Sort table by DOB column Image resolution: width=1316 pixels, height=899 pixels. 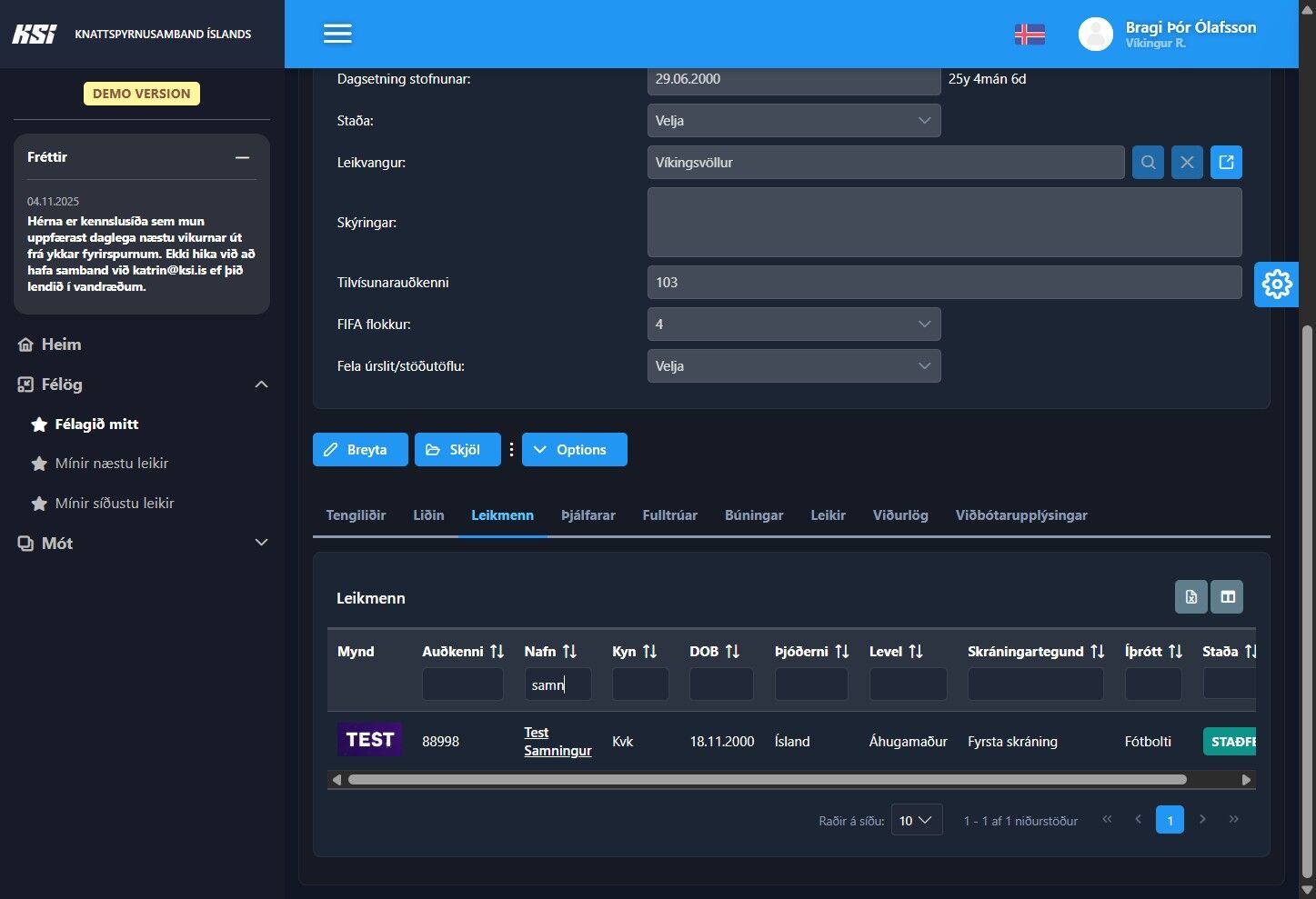tap(732, 651)
